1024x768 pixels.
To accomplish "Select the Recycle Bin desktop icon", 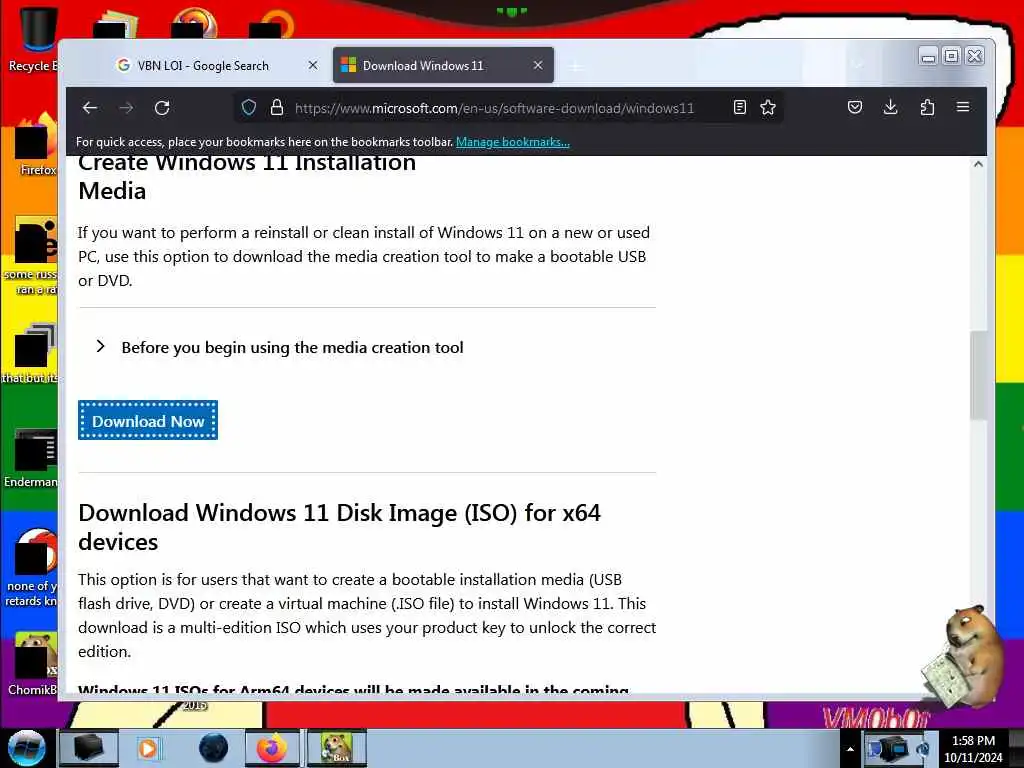I will (x=33, y=40).
